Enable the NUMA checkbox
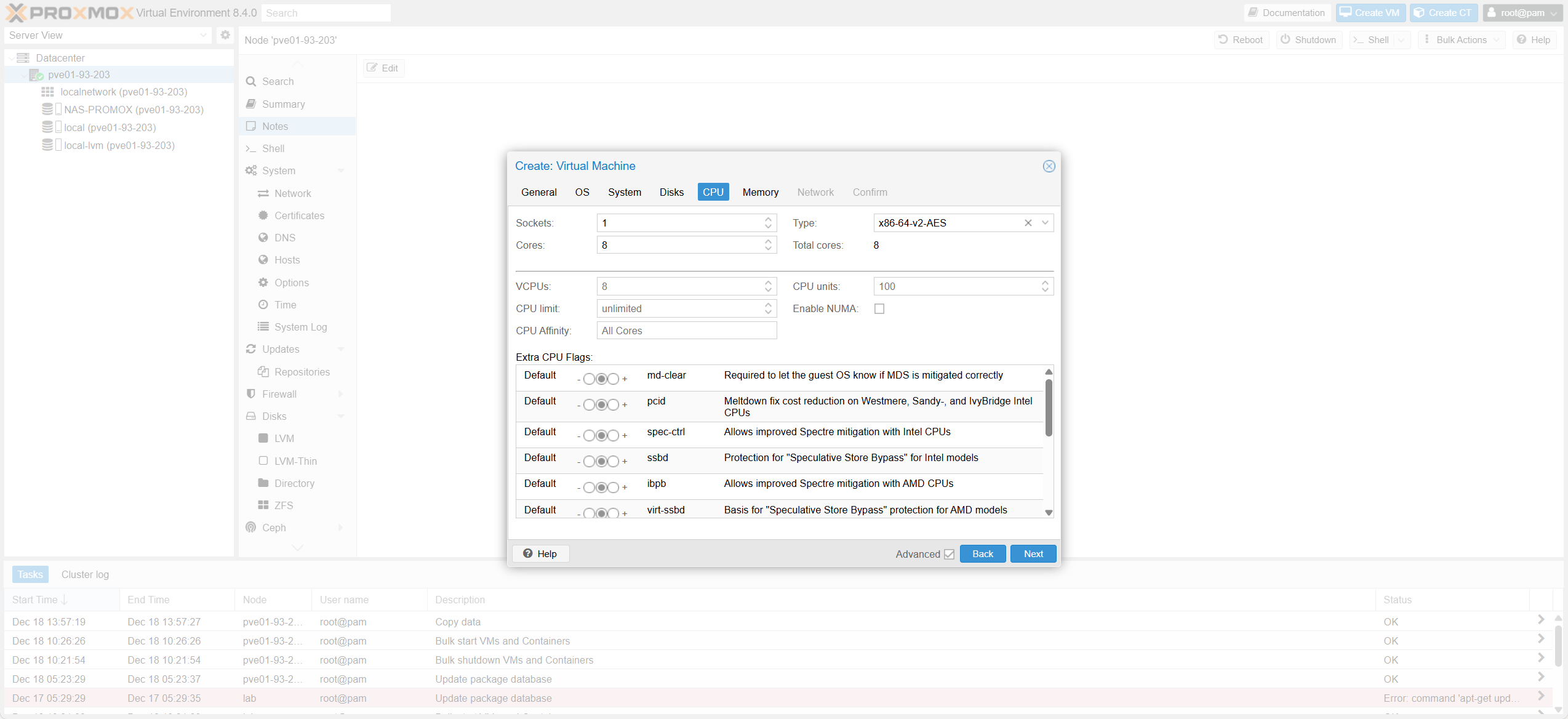 coord(879,308)
